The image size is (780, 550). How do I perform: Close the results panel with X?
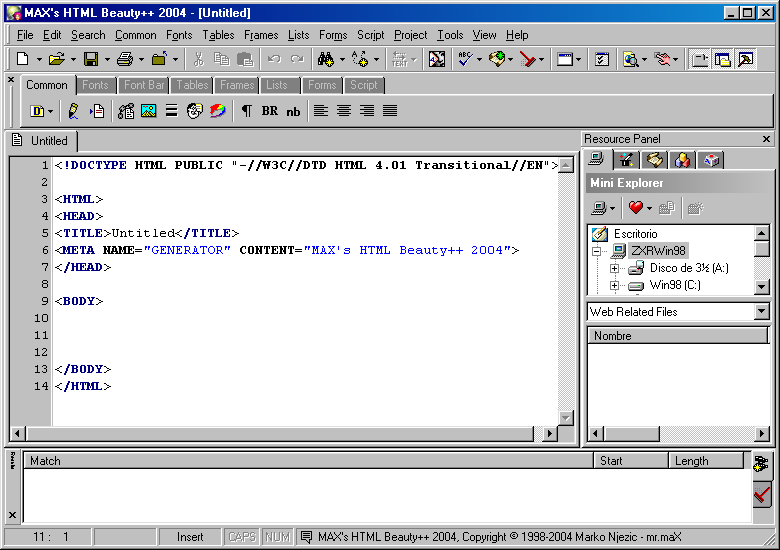pos(12,515)
